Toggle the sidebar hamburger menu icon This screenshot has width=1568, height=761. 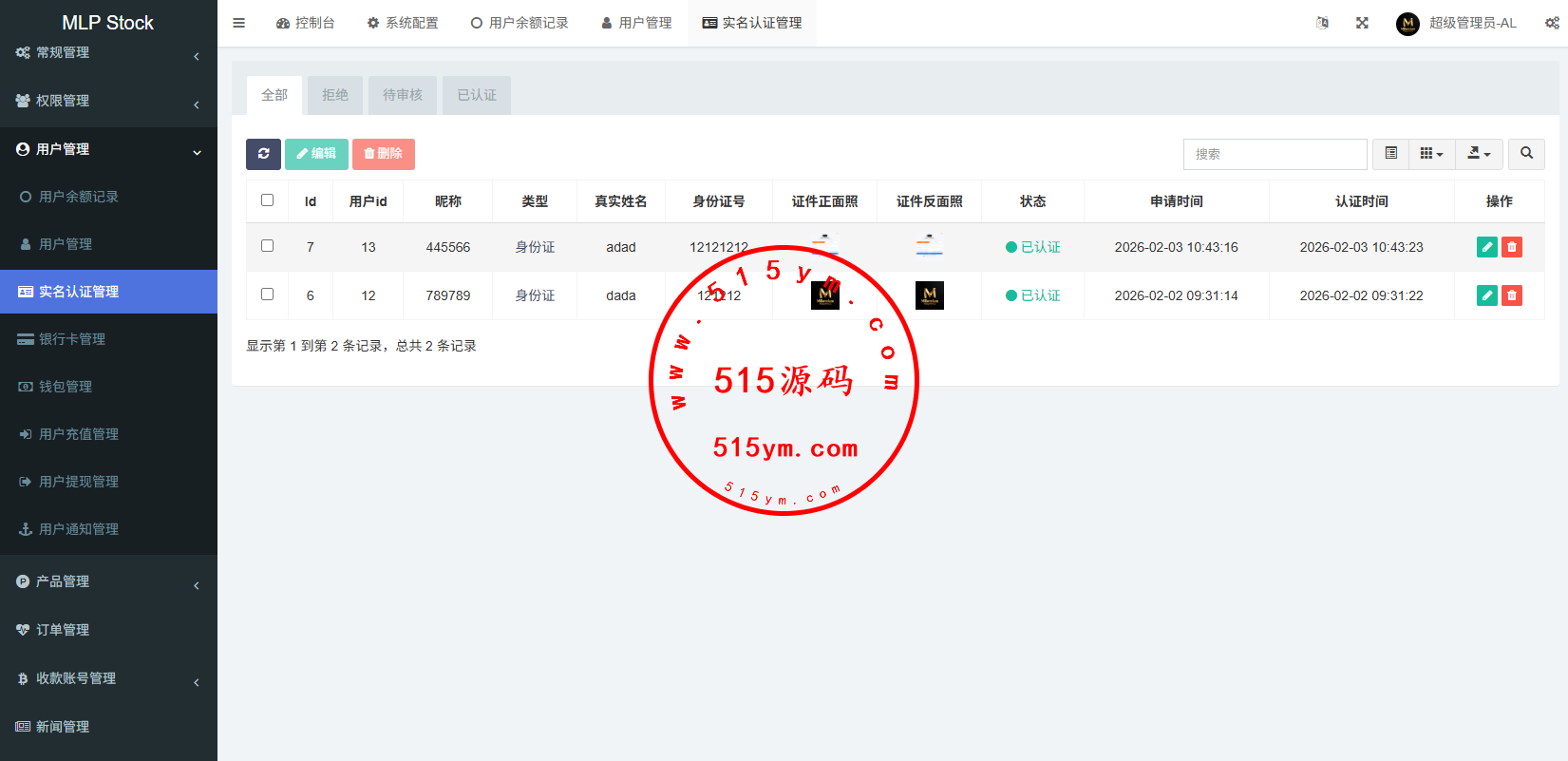239,23
